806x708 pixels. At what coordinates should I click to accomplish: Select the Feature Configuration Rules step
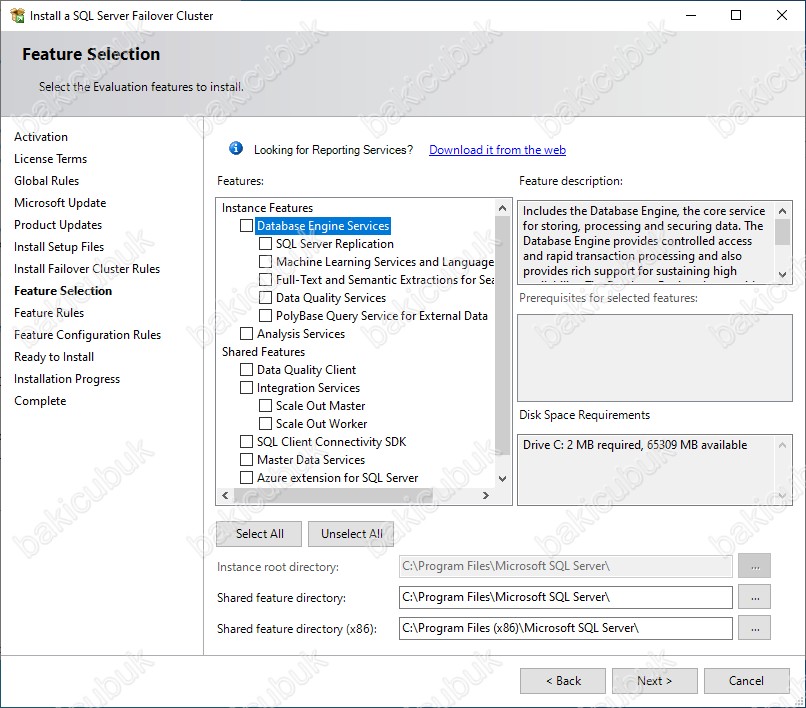[x=87, y=335]
